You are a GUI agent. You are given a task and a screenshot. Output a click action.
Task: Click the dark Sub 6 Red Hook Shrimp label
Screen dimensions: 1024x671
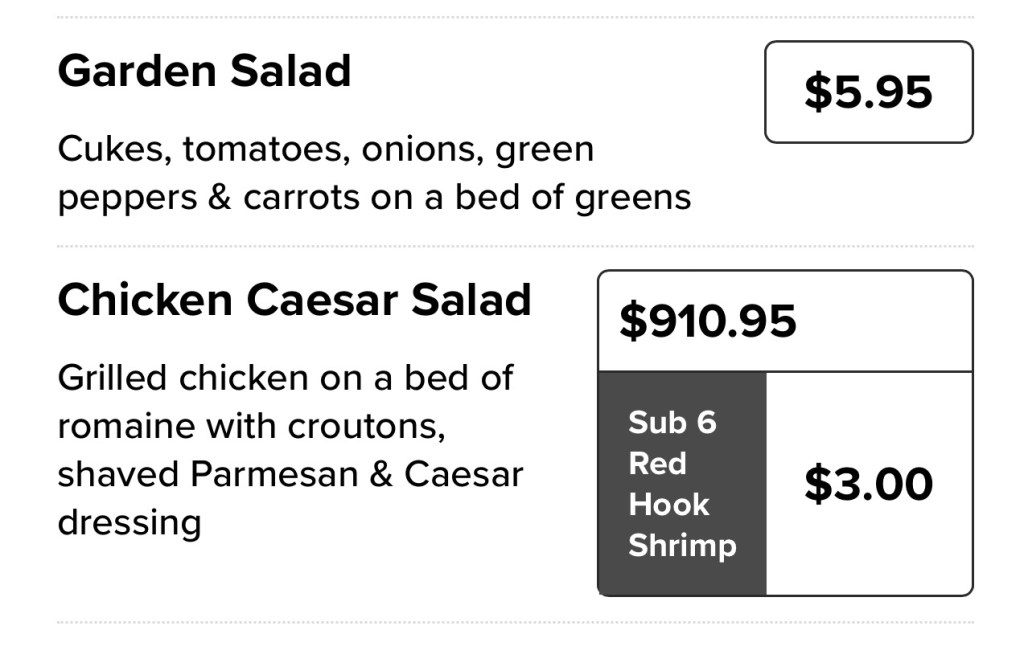tap(682, 484)
